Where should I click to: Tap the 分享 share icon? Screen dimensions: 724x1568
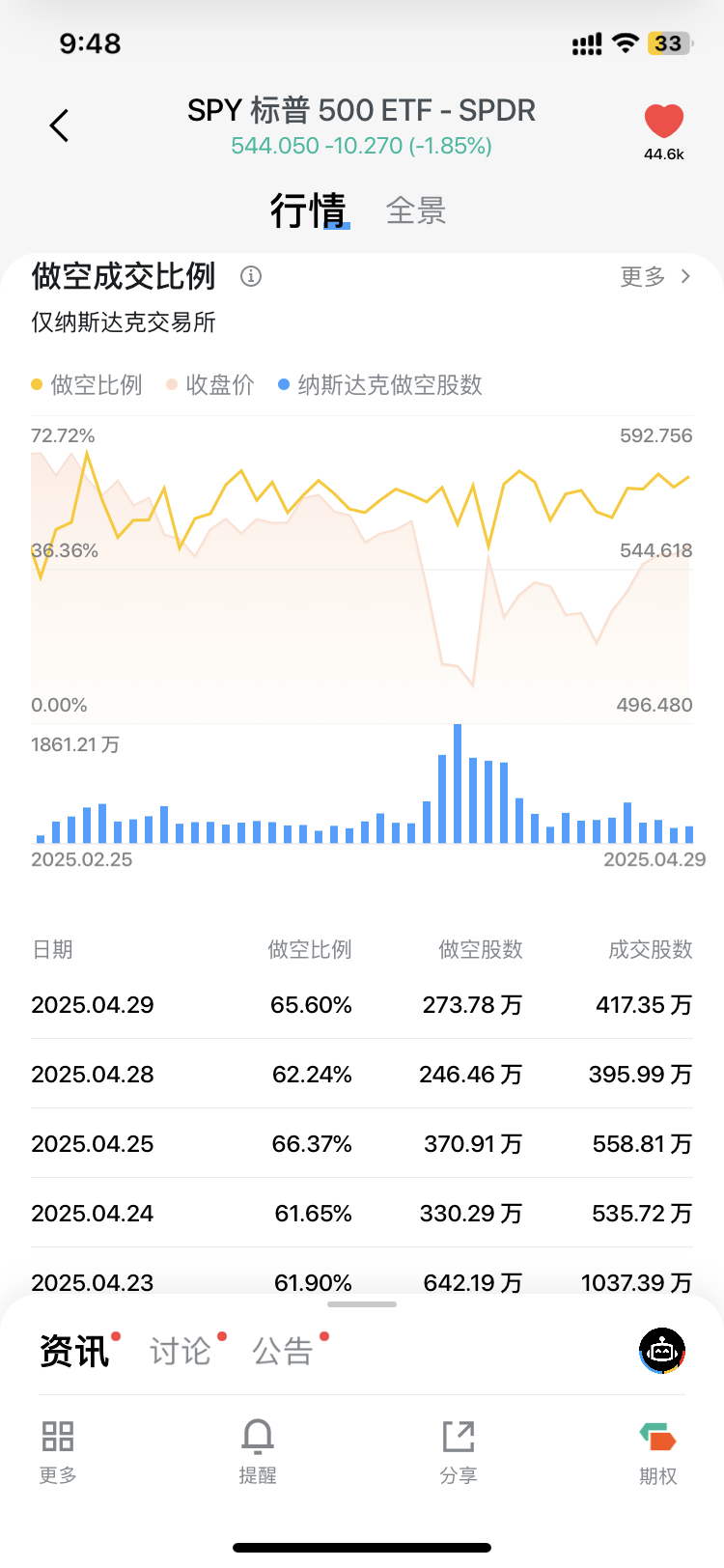click(x=459, y=1436)
